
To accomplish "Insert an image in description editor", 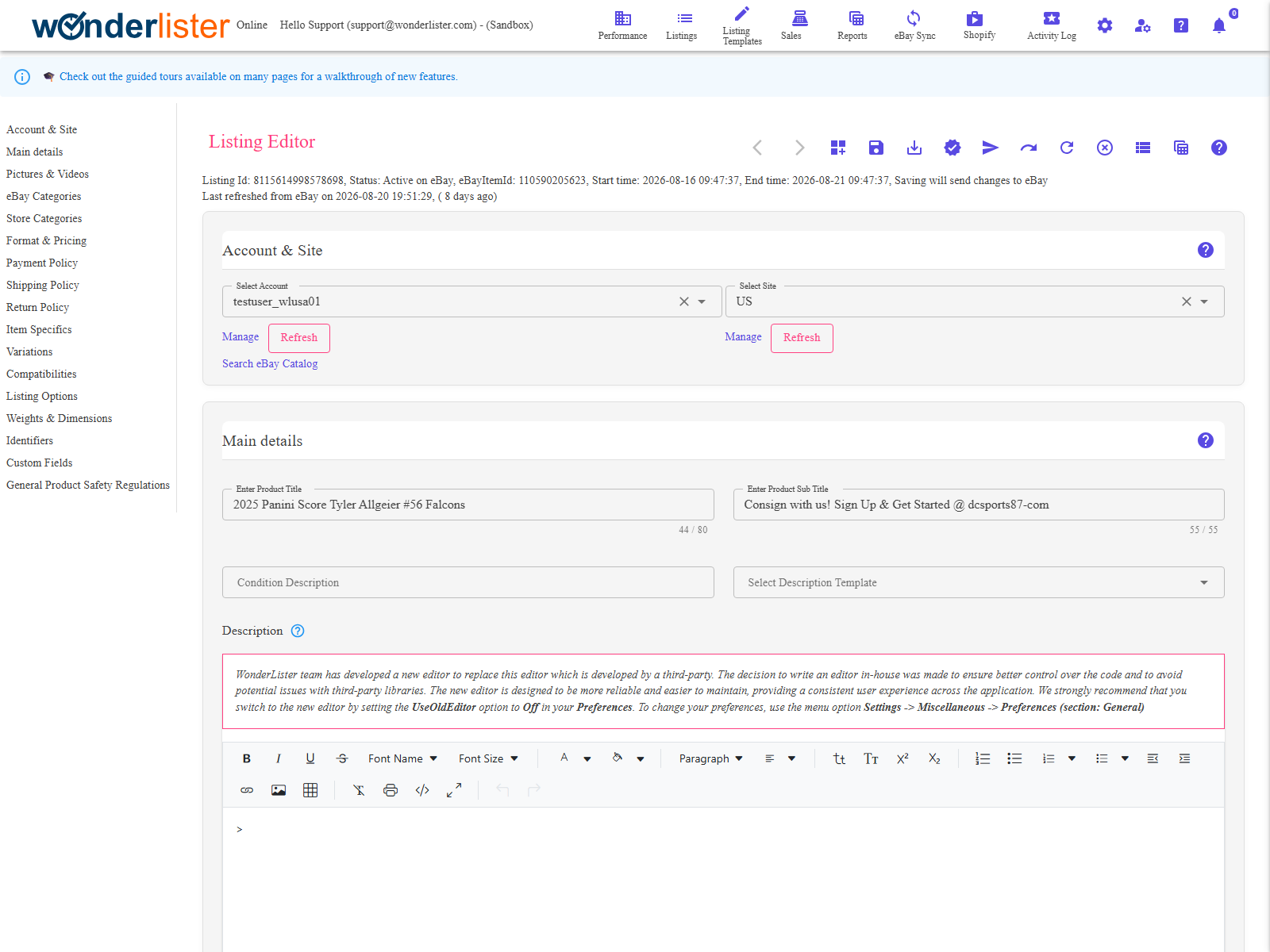I will (279, 790).
